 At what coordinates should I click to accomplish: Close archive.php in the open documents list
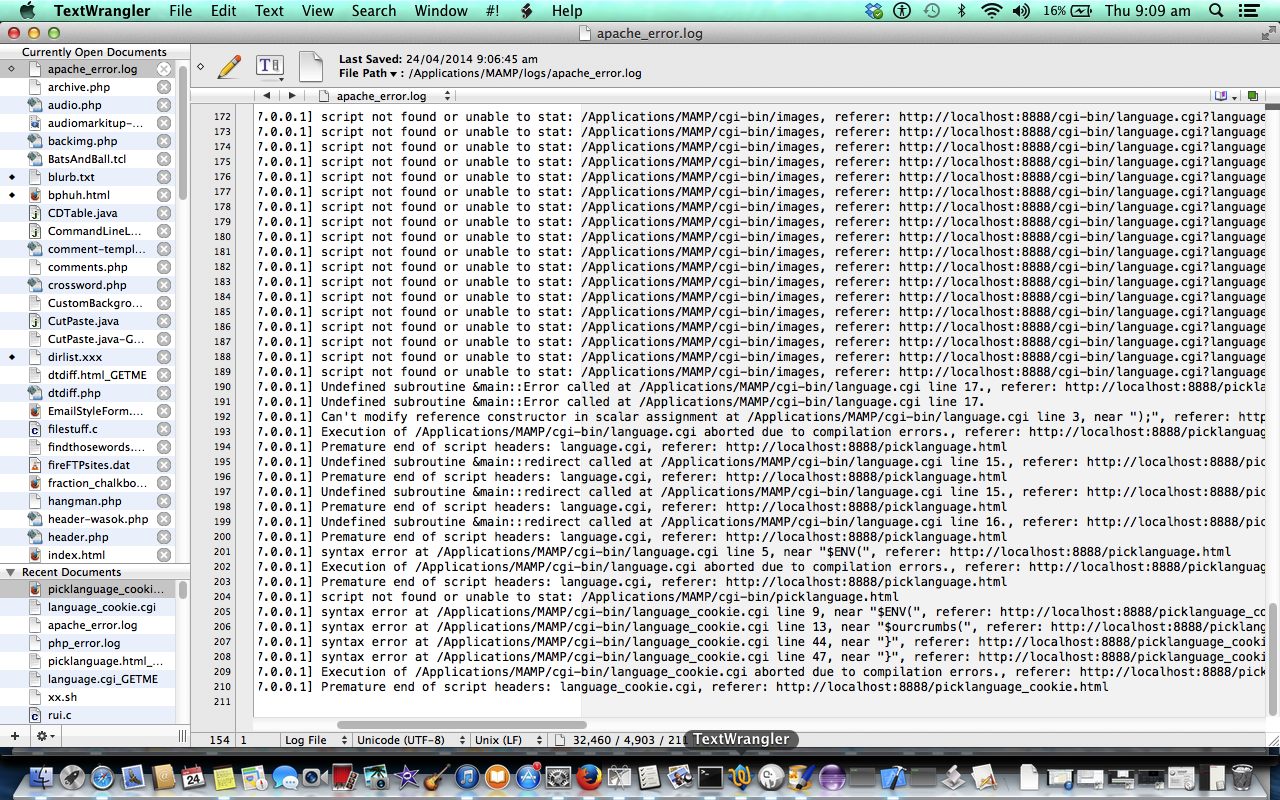164,87
